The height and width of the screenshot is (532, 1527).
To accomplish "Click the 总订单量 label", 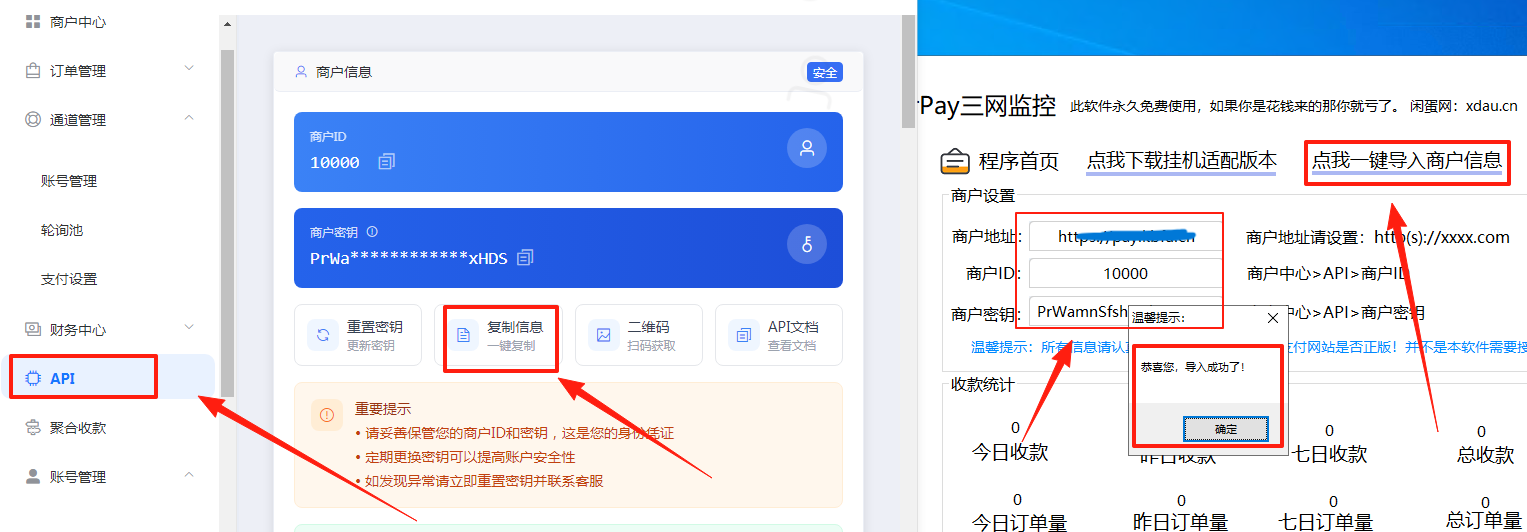I will [x=1484, y=520].
